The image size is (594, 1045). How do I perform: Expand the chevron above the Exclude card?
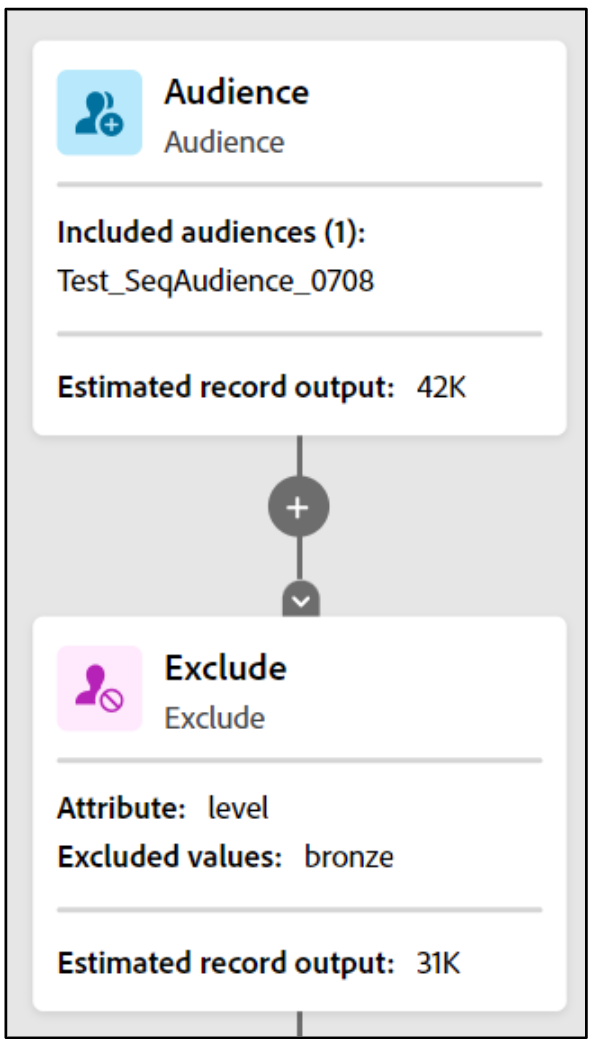click(x=301, y=600)
